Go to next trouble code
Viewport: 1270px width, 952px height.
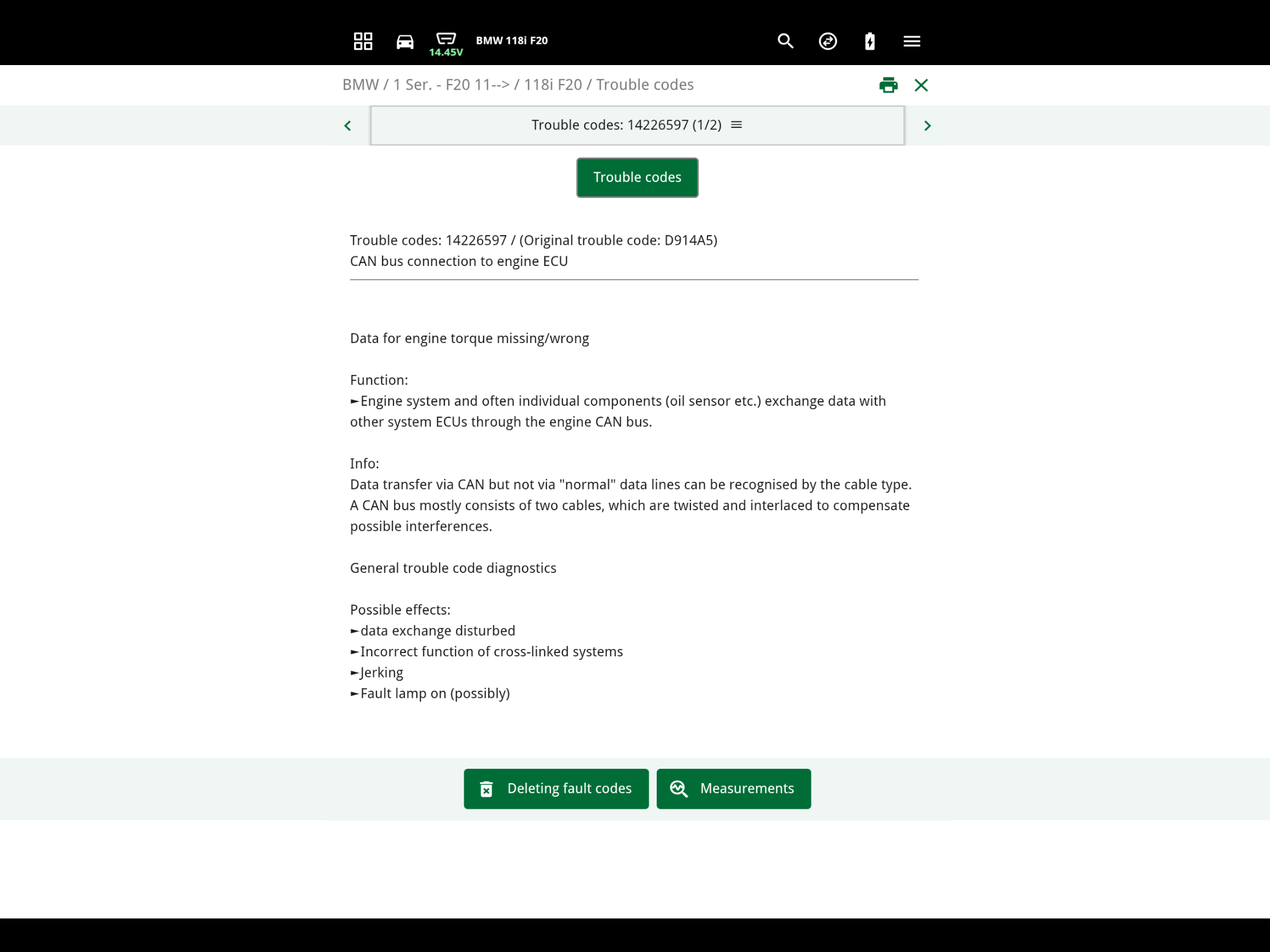(927, 126)
